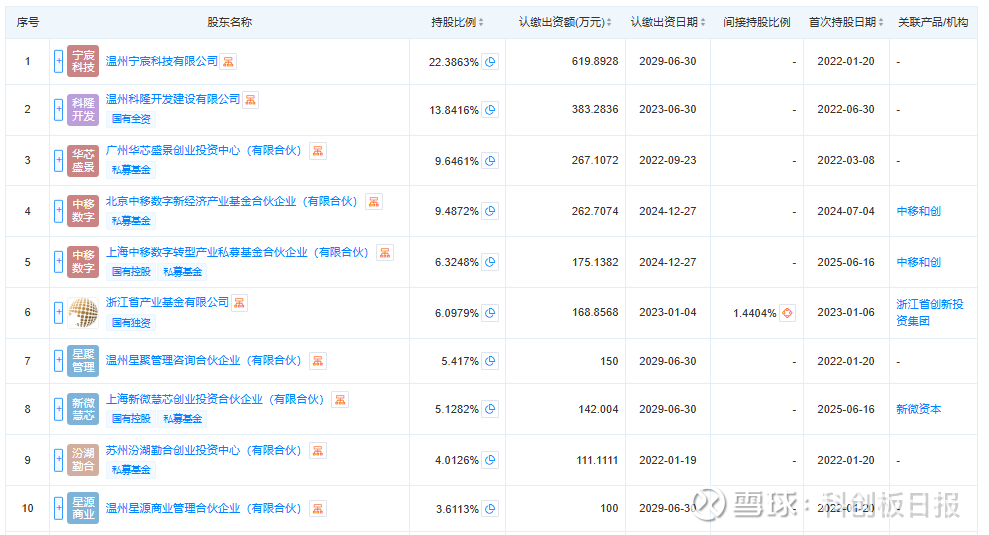This screenshot has height=535, width=989.
Task: Expand row for 温州星源商业管理合伙企业
Action: coord(58,508)
